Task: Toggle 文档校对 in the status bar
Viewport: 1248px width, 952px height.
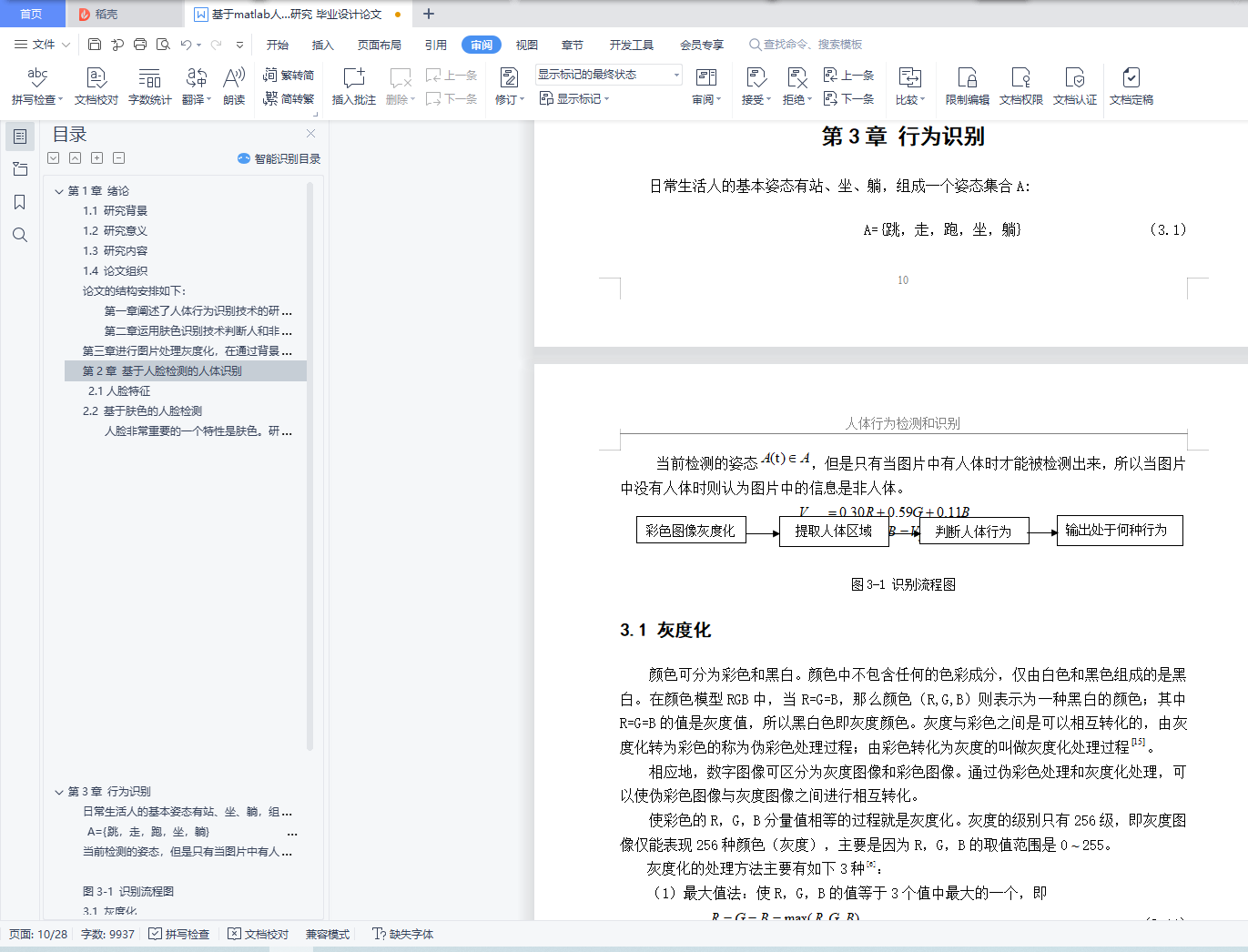Action: [259, 934]
